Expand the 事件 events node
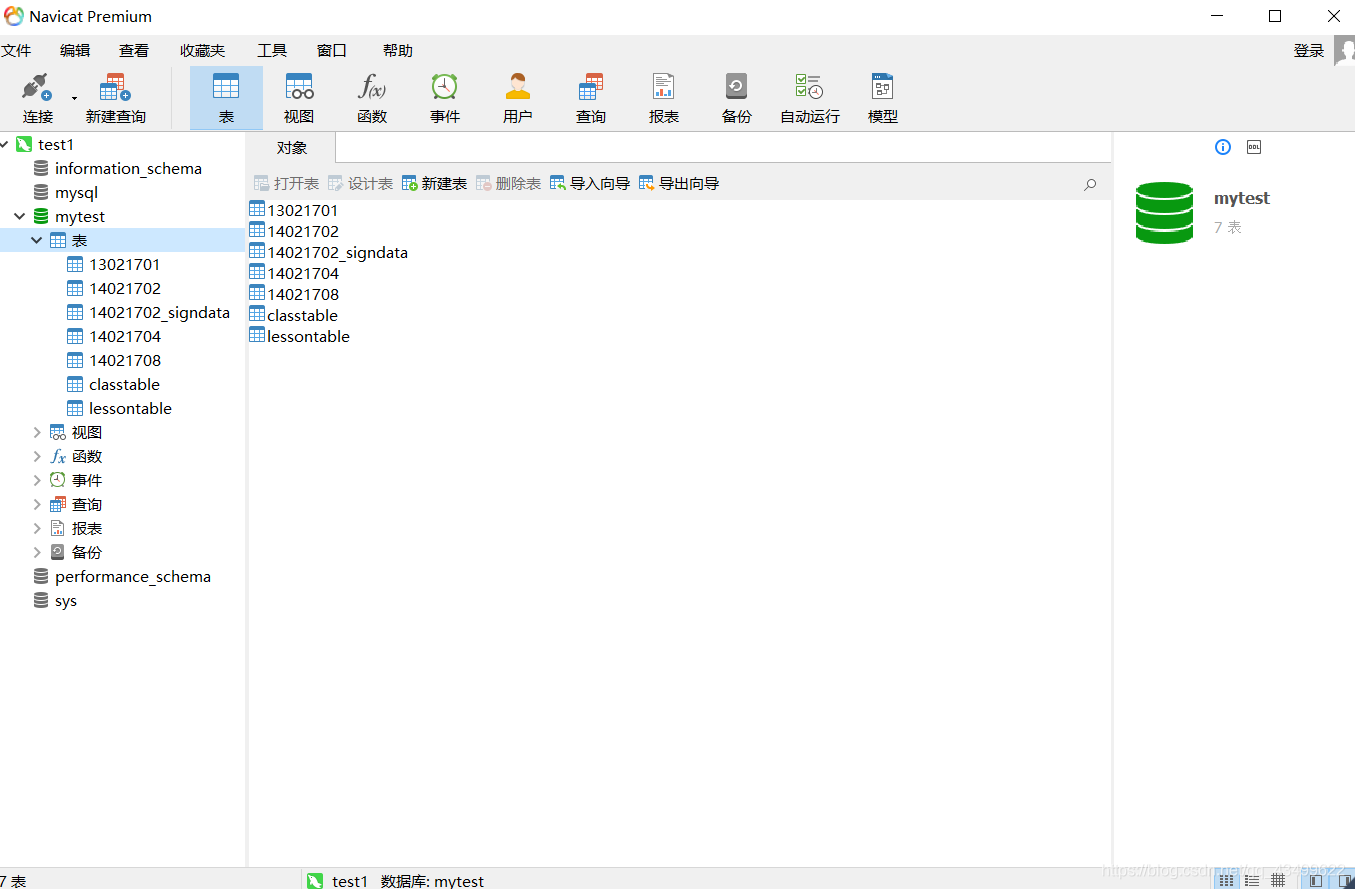This screenshot has height=889, width=1355. click(37, 481)
